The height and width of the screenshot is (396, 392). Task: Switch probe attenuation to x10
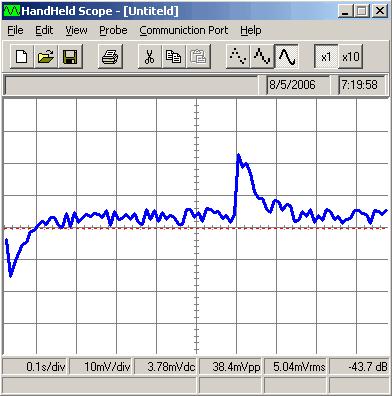pyautogui.click(x=351, y=56)
